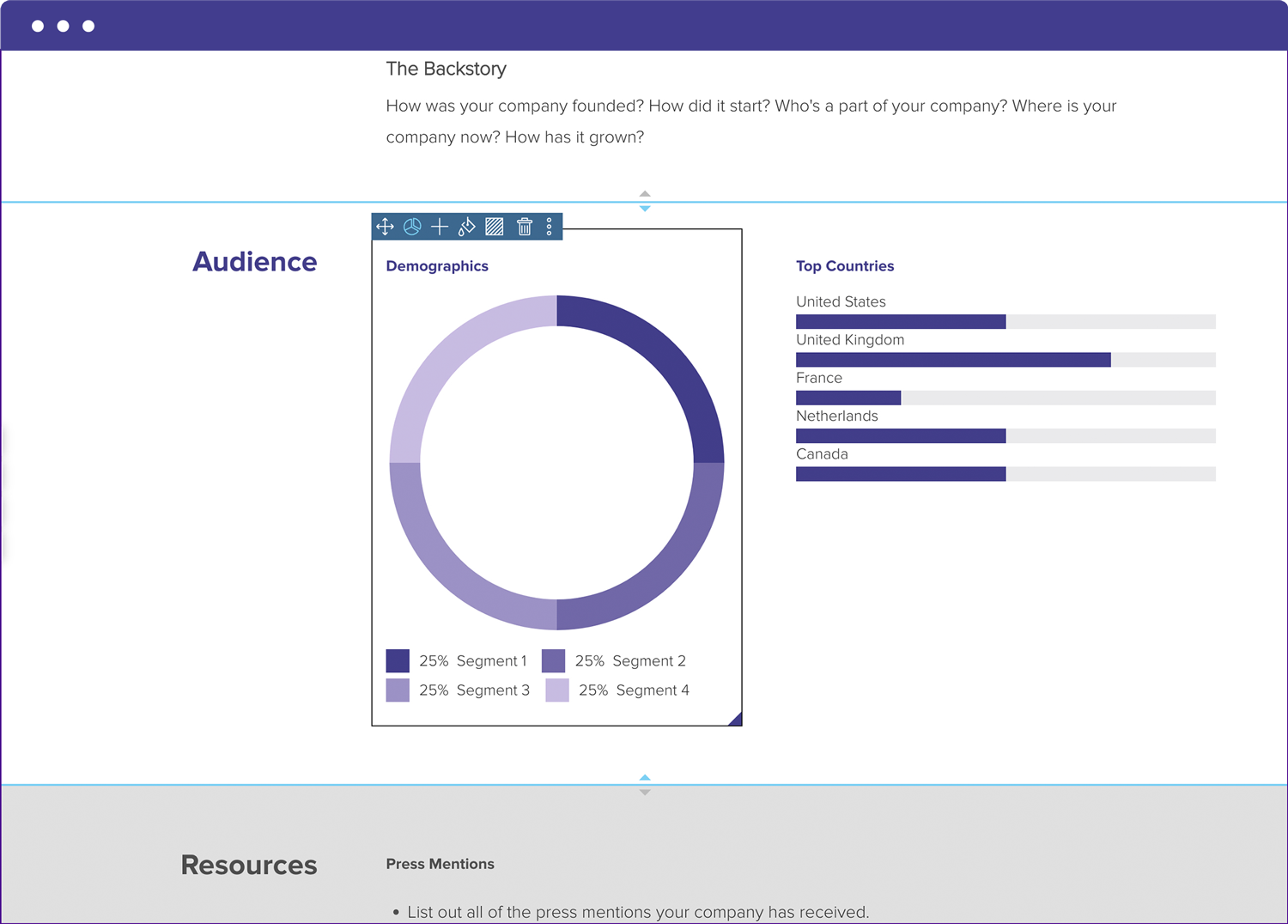Image resolution: width=1288 pixels, height=924 pixels.
Task: Click the plus icon in block toolbar
Action: tap(440, 227)
